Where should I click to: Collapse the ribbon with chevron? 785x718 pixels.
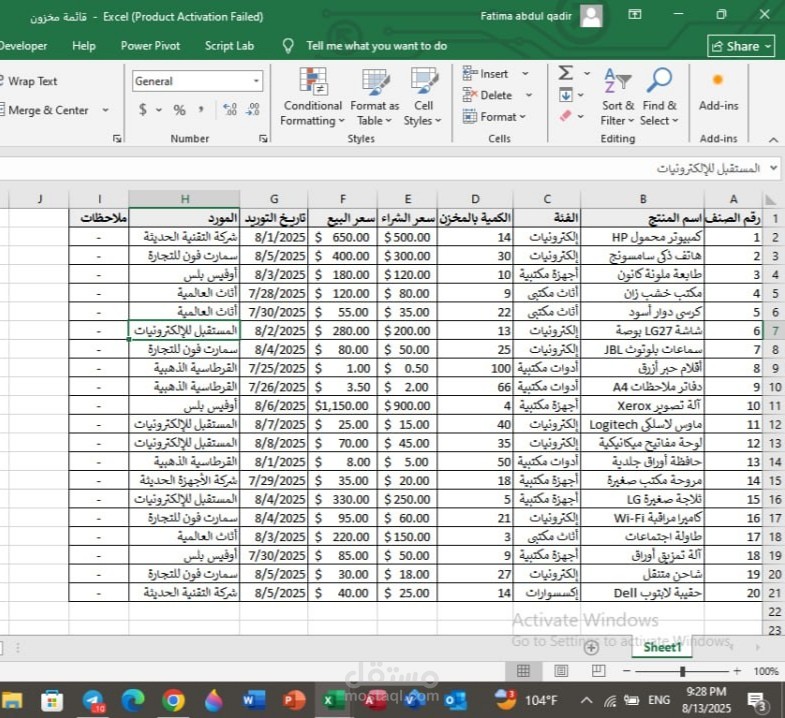(773, 139)
